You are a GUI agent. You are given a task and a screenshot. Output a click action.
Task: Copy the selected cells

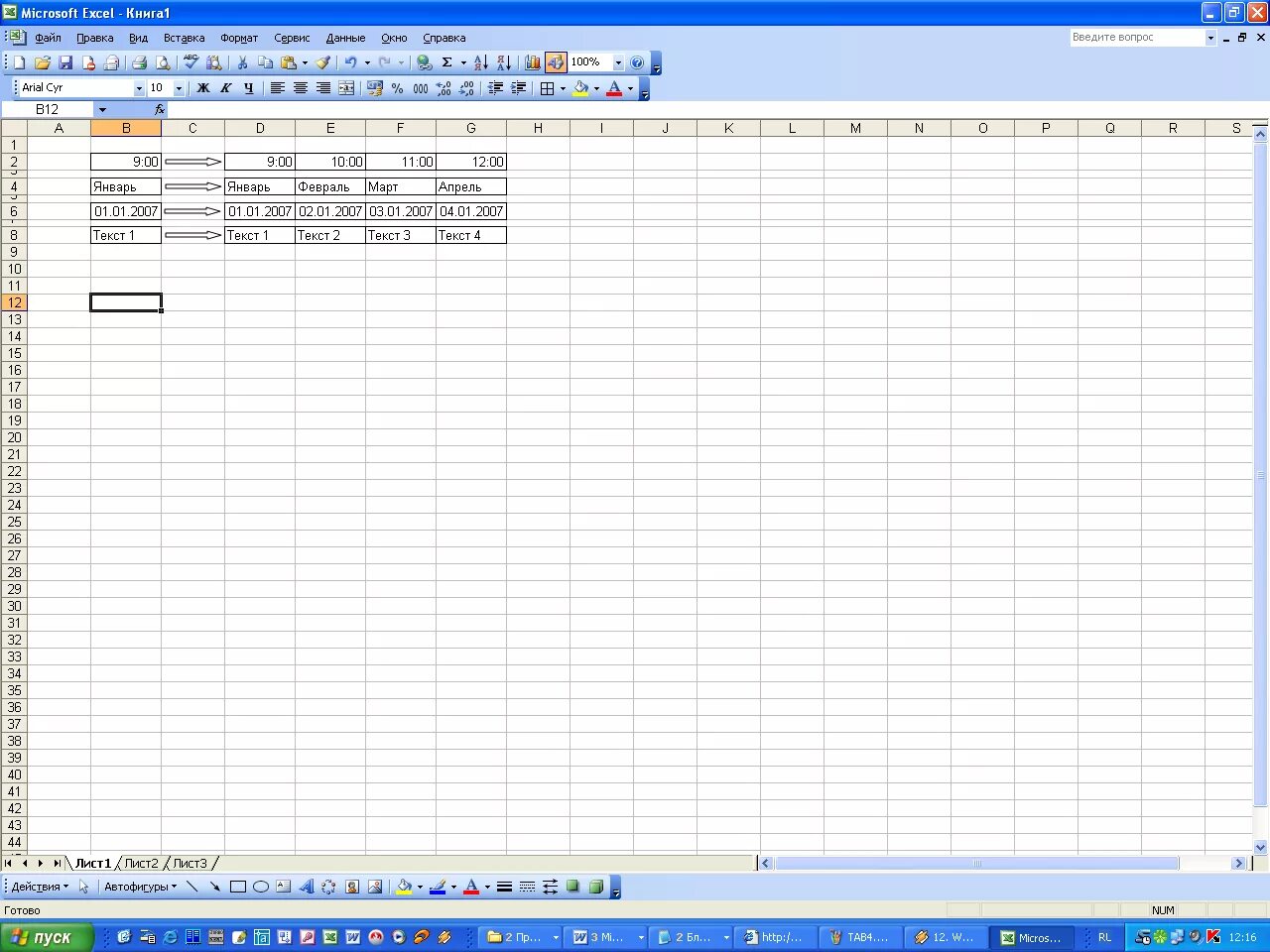(265, 62)
